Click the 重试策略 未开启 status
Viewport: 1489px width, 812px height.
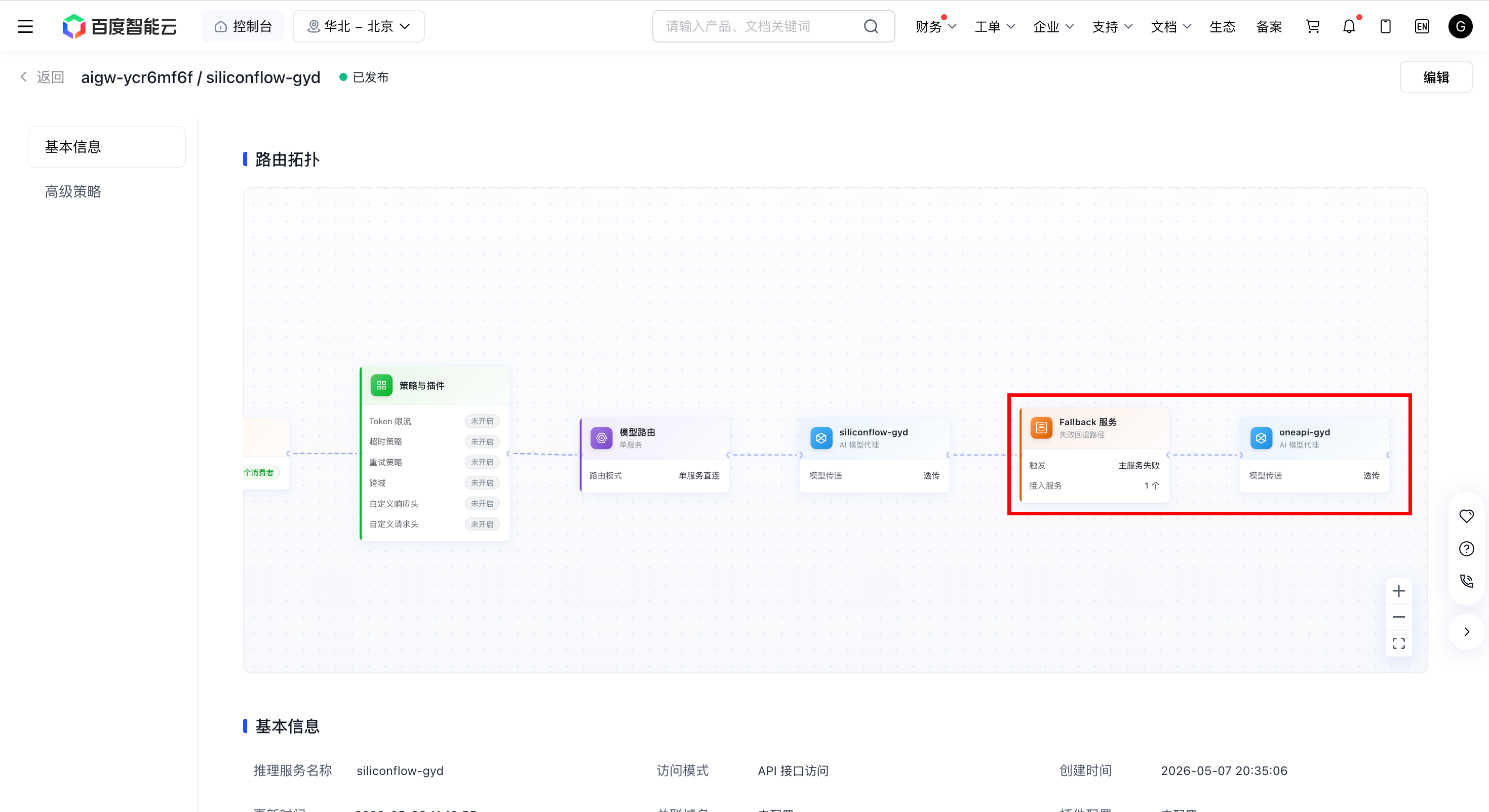[482, 462]
